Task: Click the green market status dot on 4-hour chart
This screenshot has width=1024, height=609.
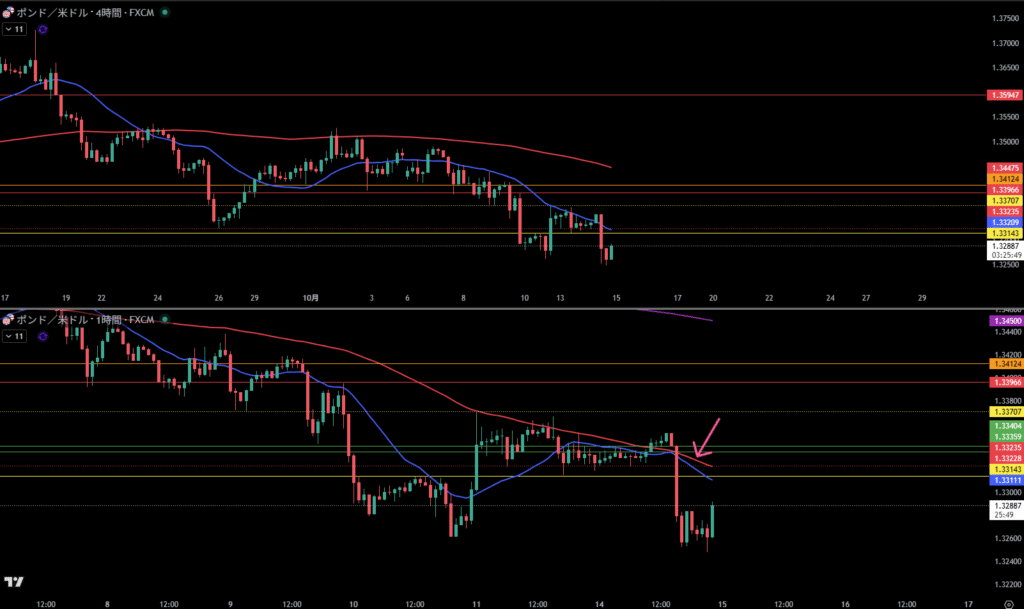Action: point(165,12)
